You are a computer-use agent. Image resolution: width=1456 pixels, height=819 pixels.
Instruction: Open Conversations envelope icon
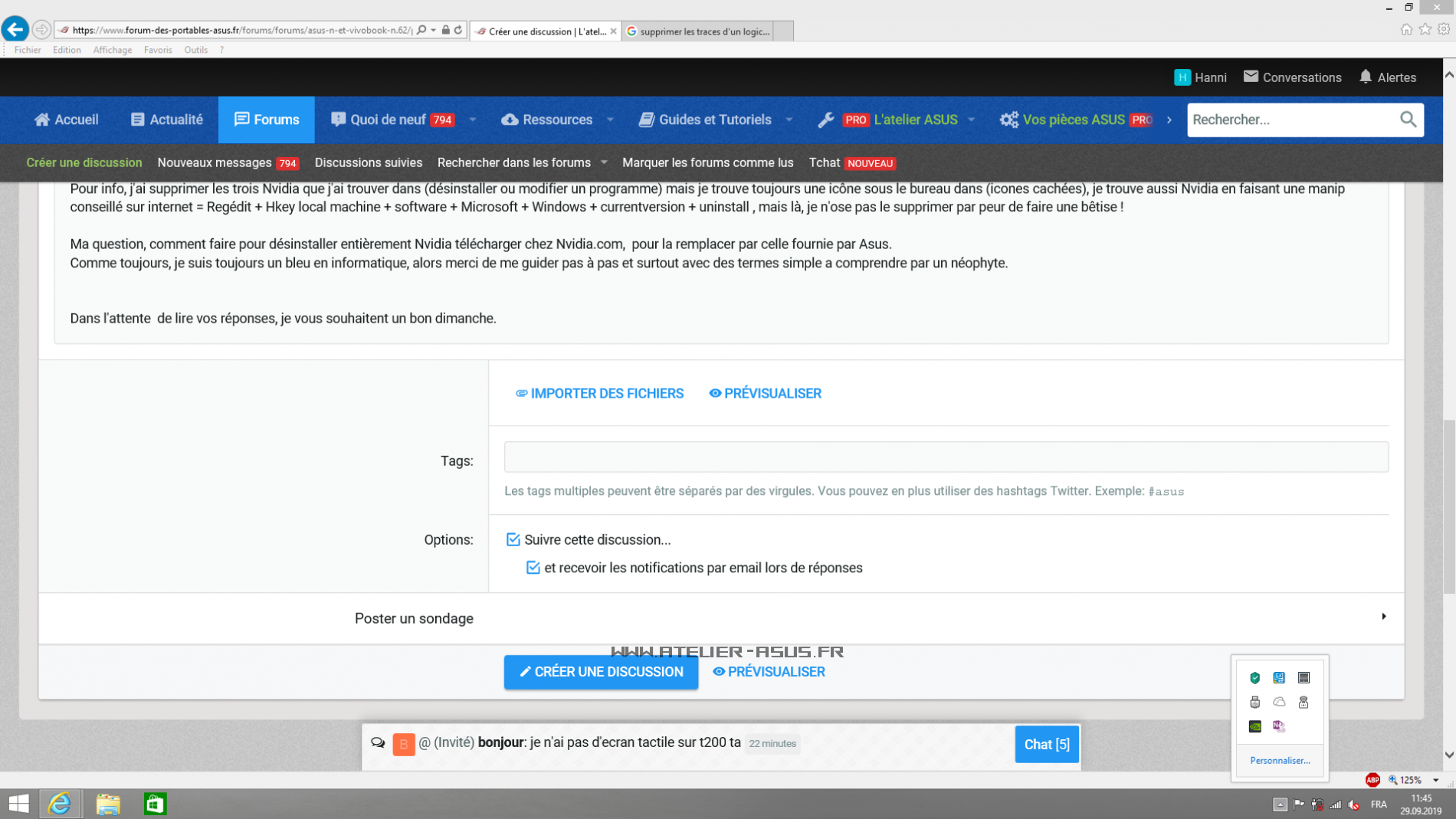tap(1251, 77)
